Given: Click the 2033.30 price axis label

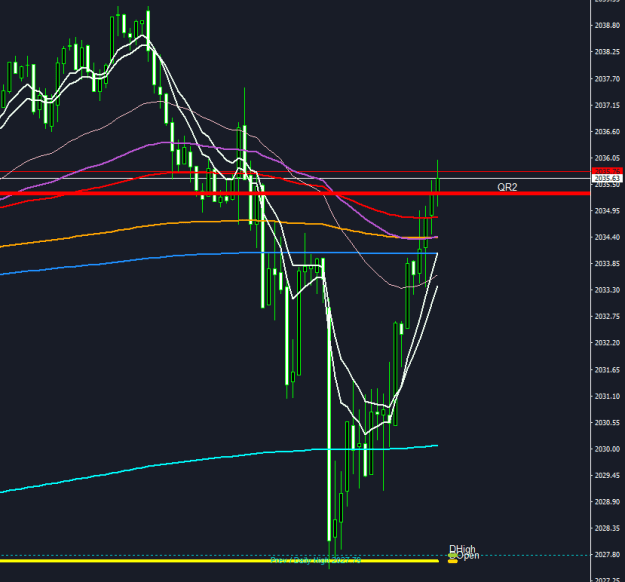Looking at the screenshot, I should 607,290.
